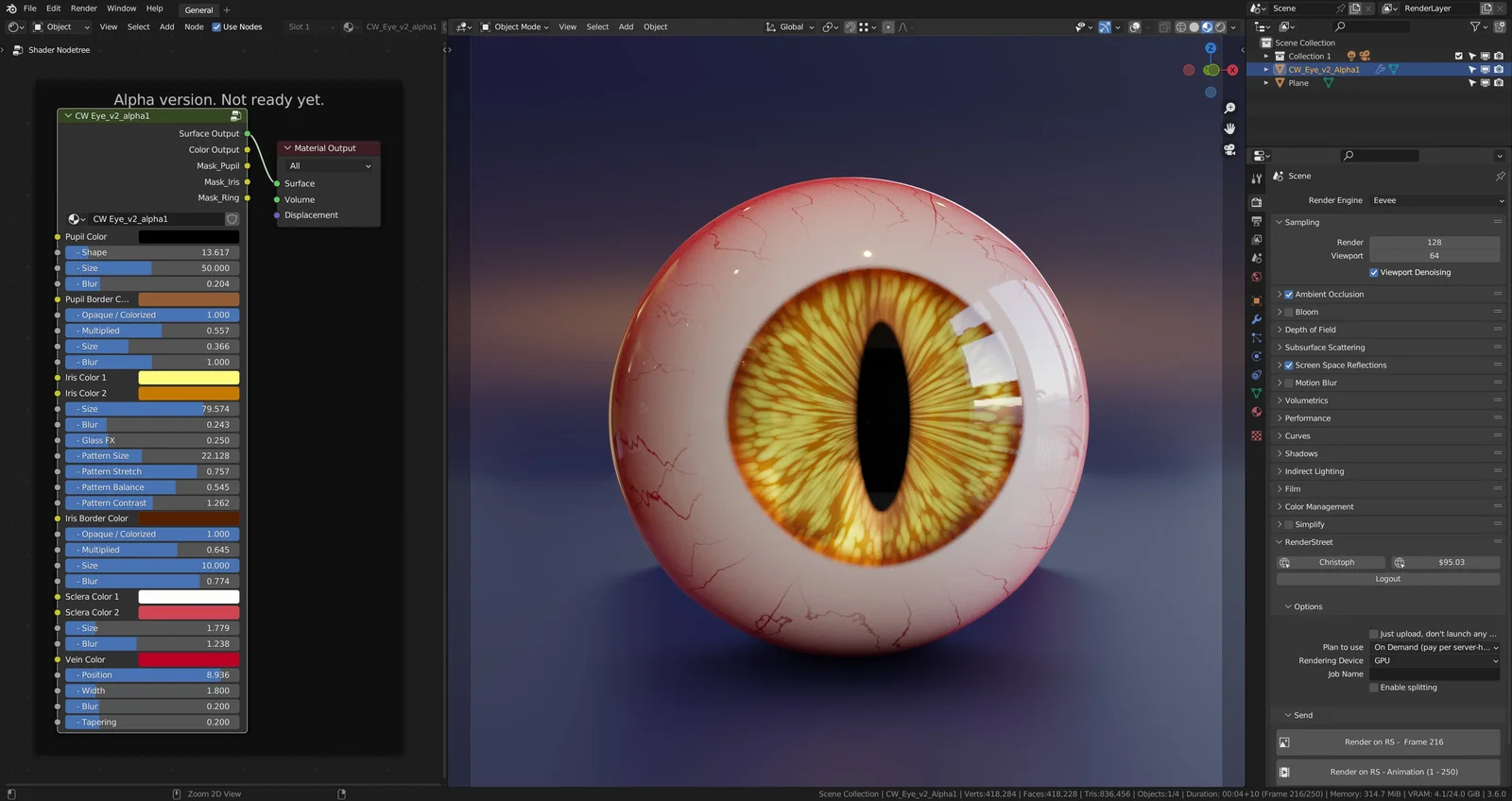Expand Collection 1 in outliner

click(1266, 57)
